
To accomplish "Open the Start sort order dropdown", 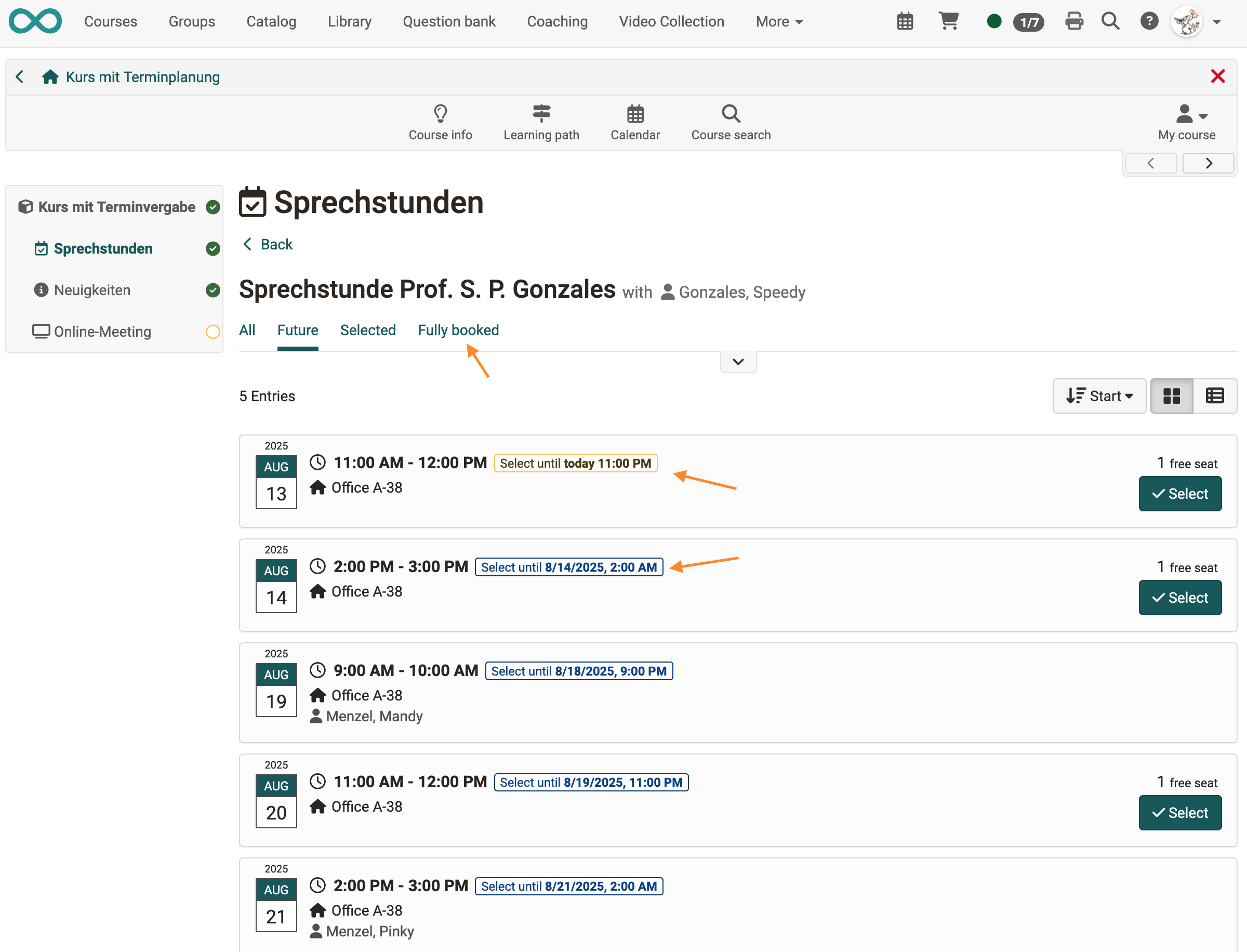I will coord(1098,396).
